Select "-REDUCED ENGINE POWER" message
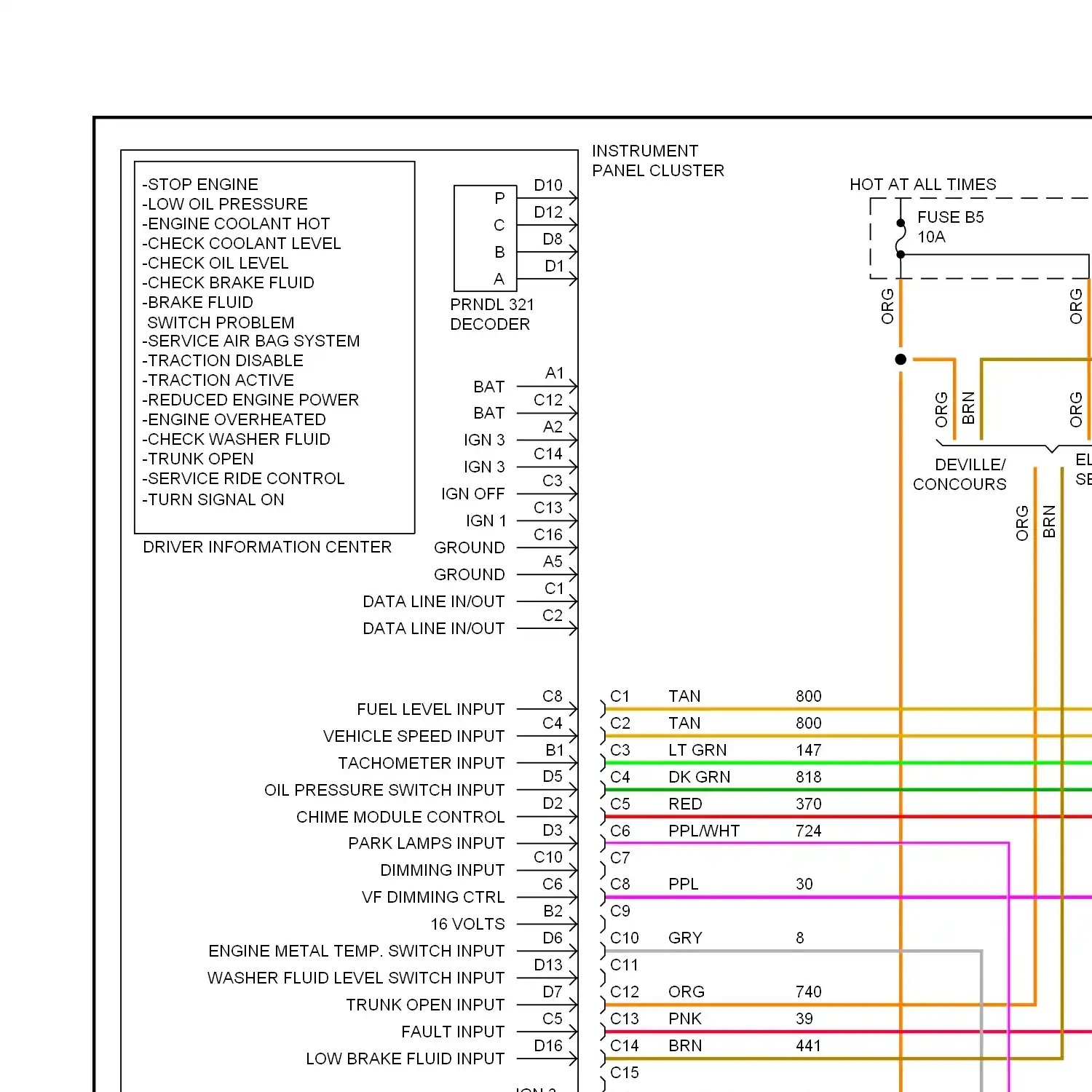1092x1092 pixels. point(250,400)
